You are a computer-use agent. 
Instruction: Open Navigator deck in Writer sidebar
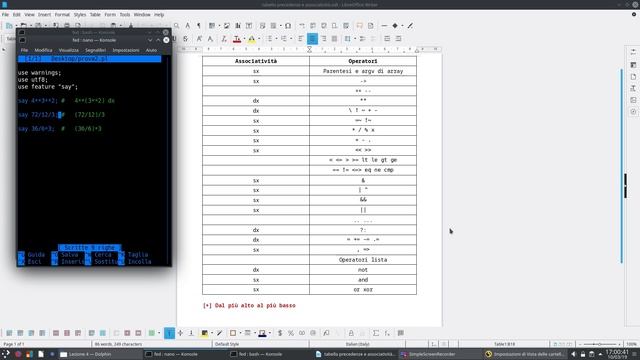point(633,111)
